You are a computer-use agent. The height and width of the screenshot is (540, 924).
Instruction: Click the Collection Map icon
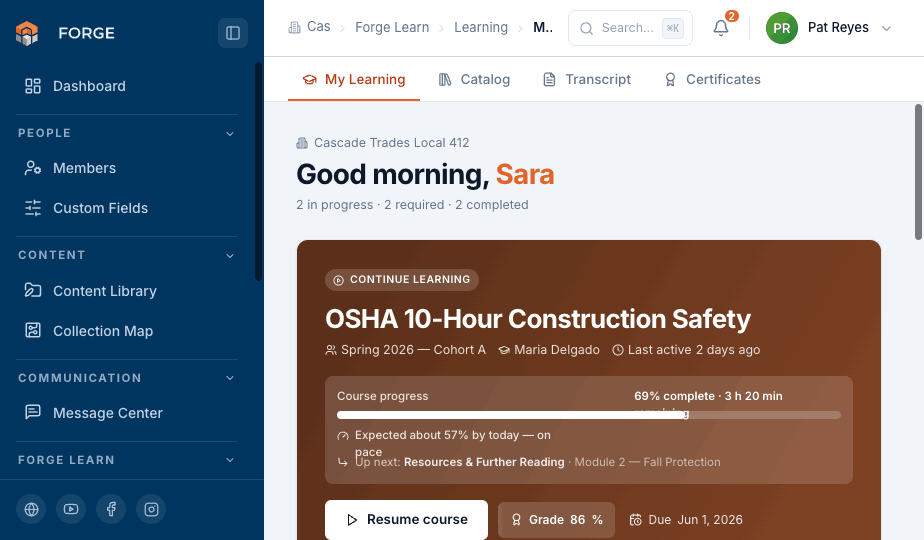tap(33, 330)
